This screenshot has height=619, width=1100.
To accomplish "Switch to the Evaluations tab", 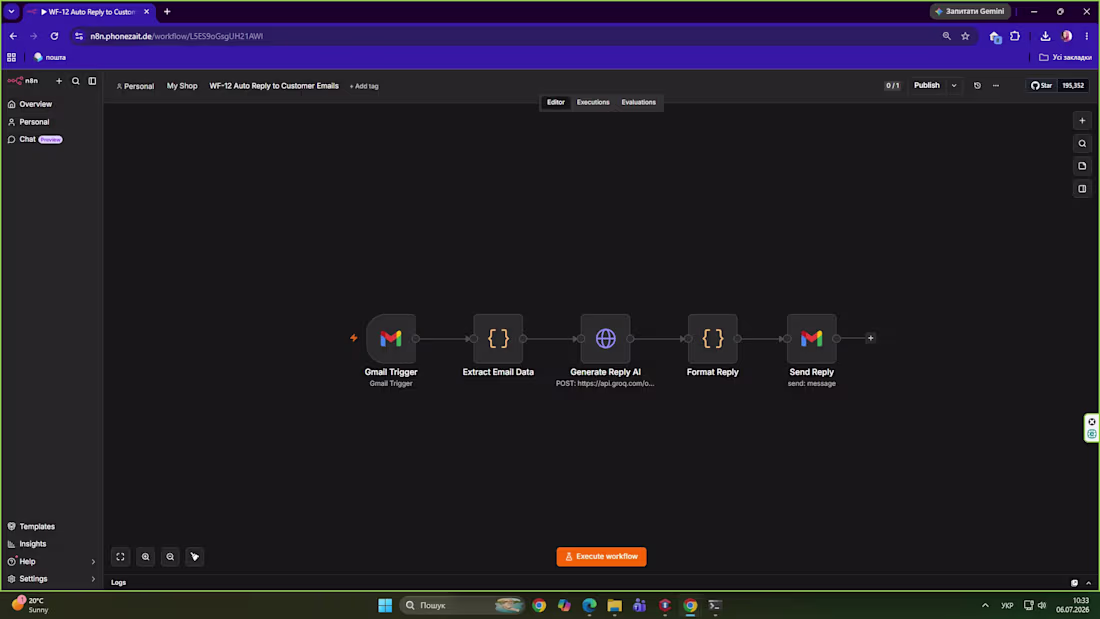I will (x=638, y=102).
